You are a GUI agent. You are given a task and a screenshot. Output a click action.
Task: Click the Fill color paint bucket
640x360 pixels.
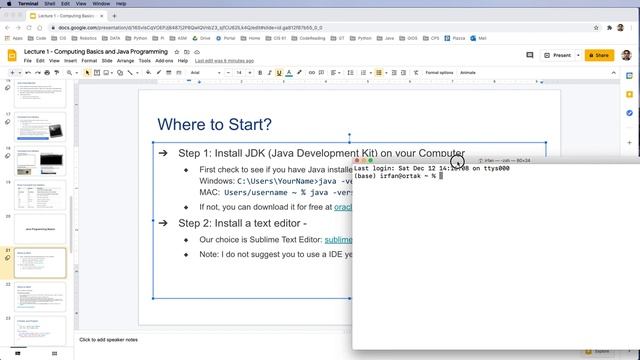(x=148, y=73)
